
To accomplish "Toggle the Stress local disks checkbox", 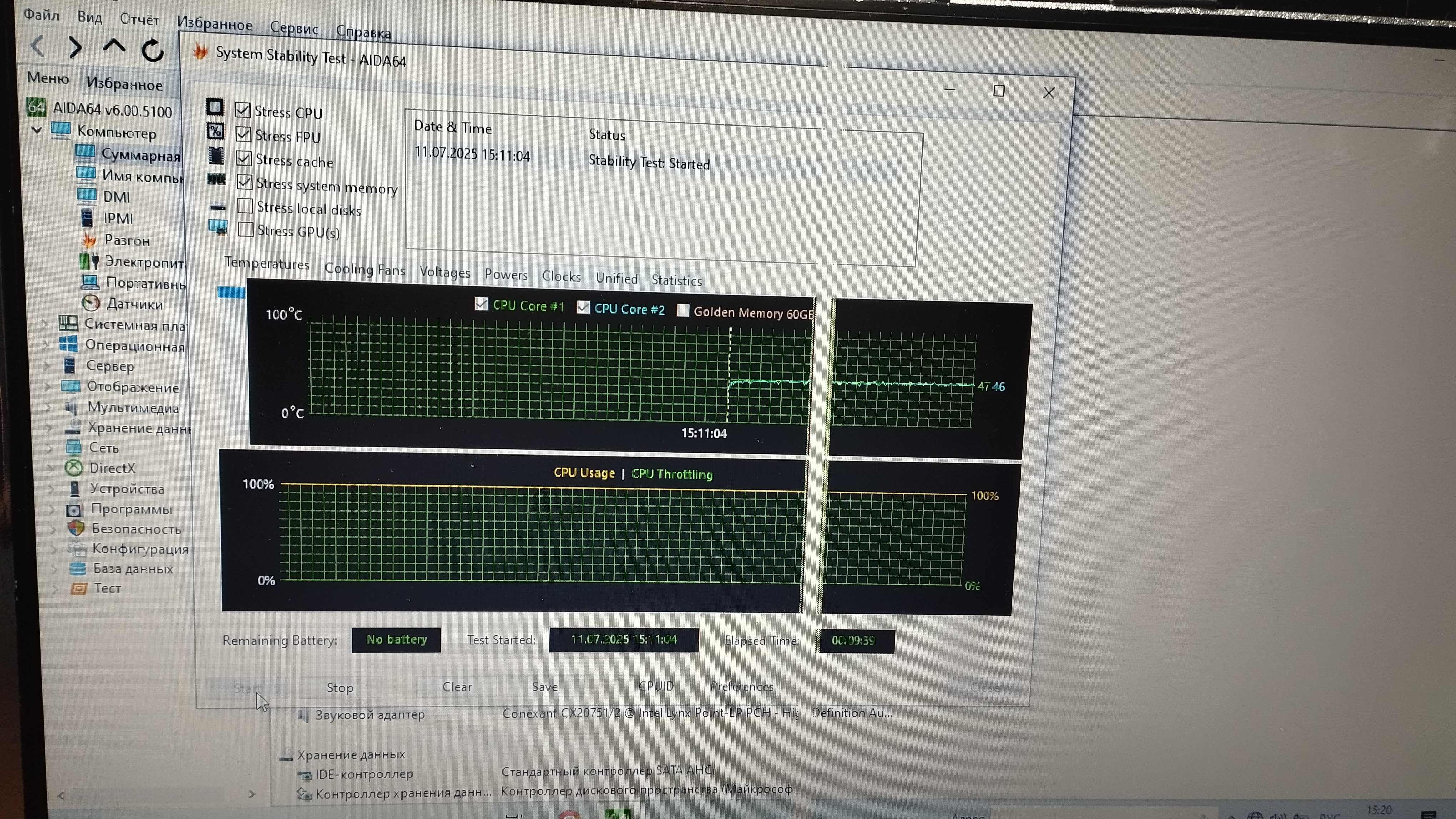I will (245, 205).
